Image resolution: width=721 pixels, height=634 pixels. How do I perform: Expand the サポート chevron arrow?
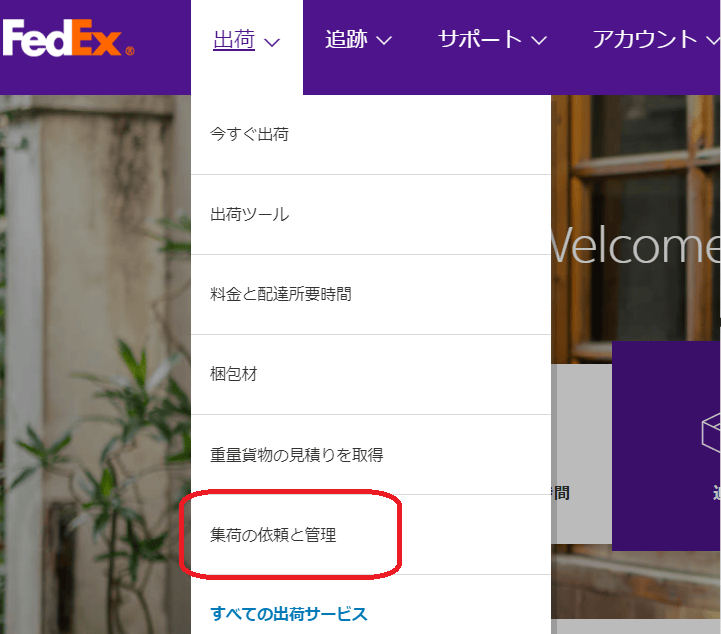click(539, 41)
